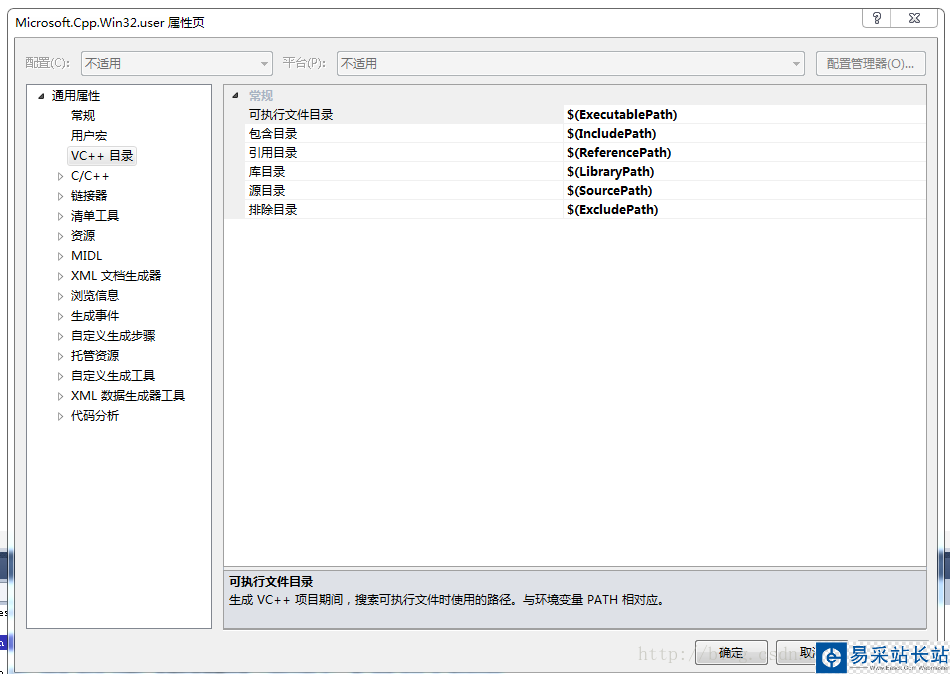Edit the $(IncludePath) value field
The height and width of the screenshot is (674, 950).
(745, 134)
